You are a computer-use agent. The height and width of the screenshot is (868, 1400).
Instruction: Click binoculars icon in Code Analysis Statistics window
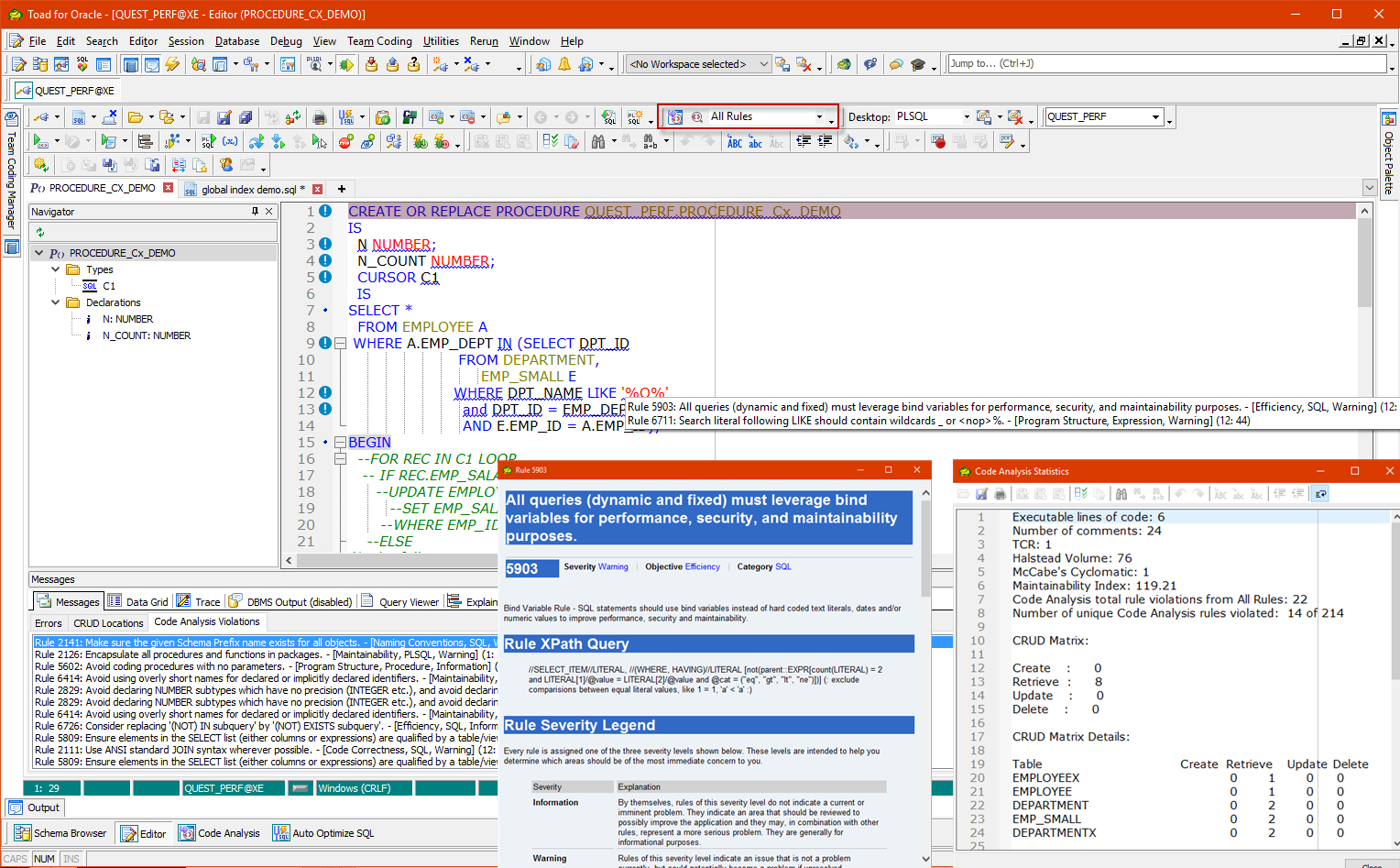point(1121,494)
